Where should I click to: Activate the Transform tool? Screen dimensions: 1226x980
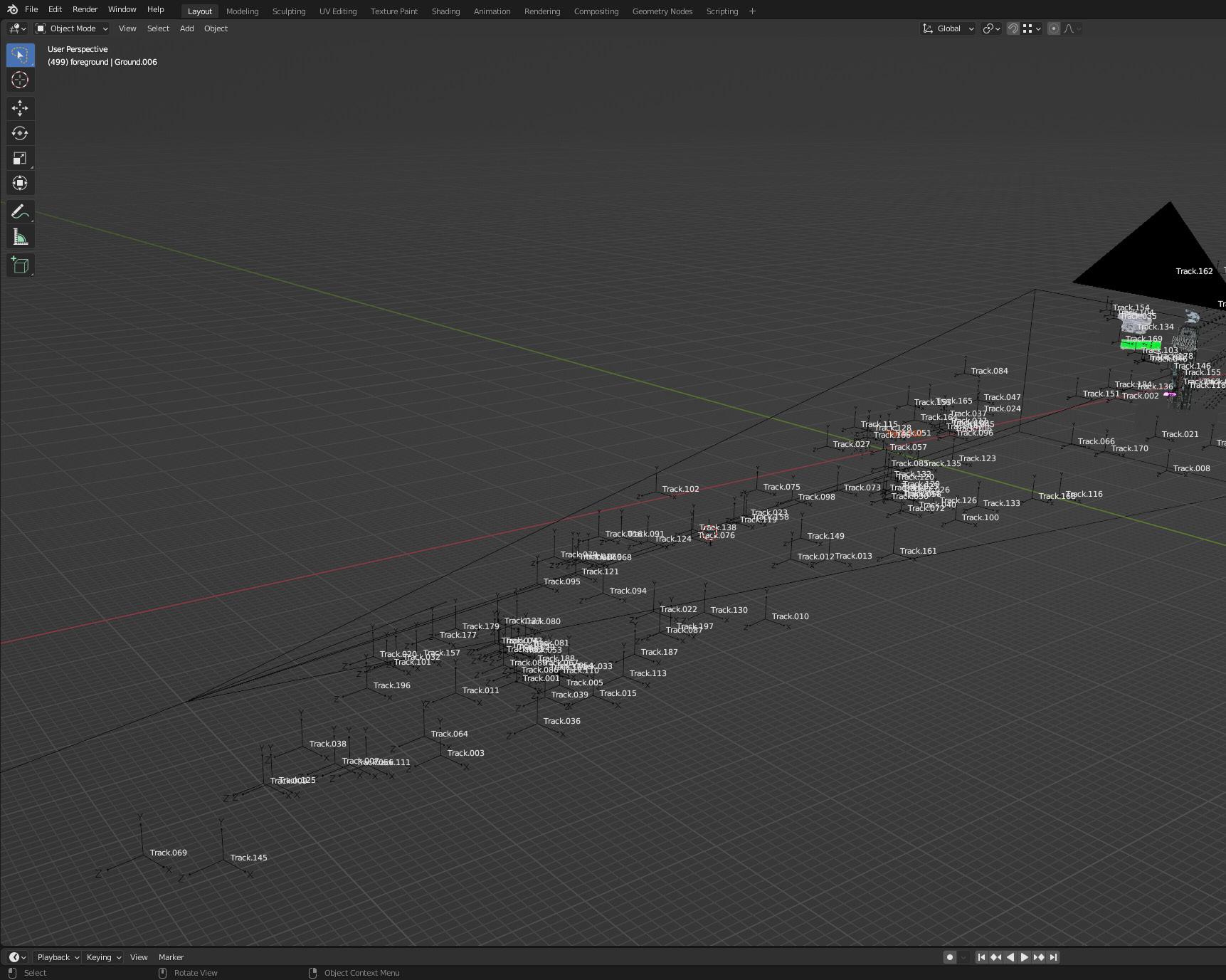pos(20,183)
